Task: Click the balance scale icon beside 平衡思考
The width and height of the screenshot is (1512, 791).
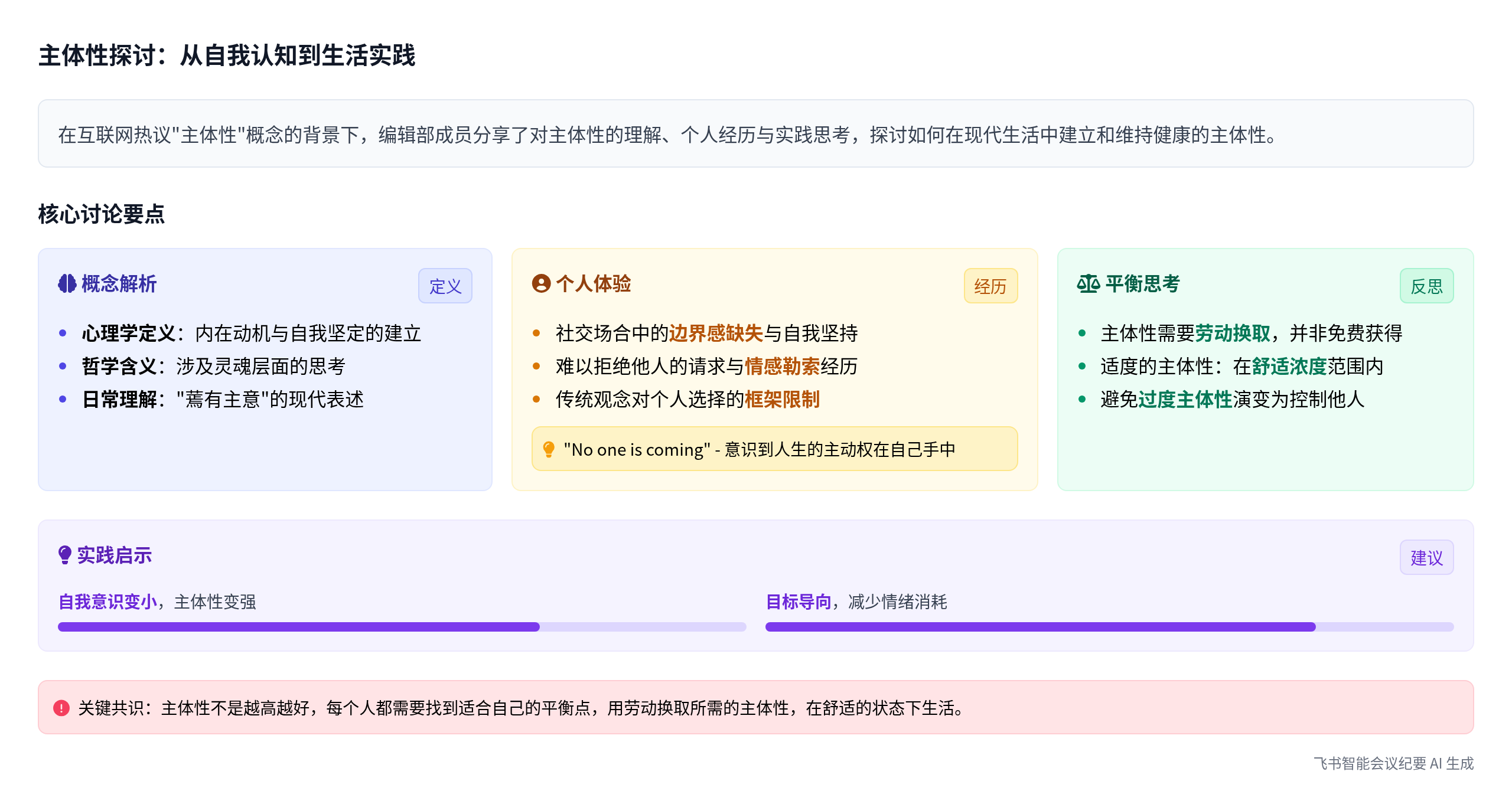Action: click(1088, 284)
